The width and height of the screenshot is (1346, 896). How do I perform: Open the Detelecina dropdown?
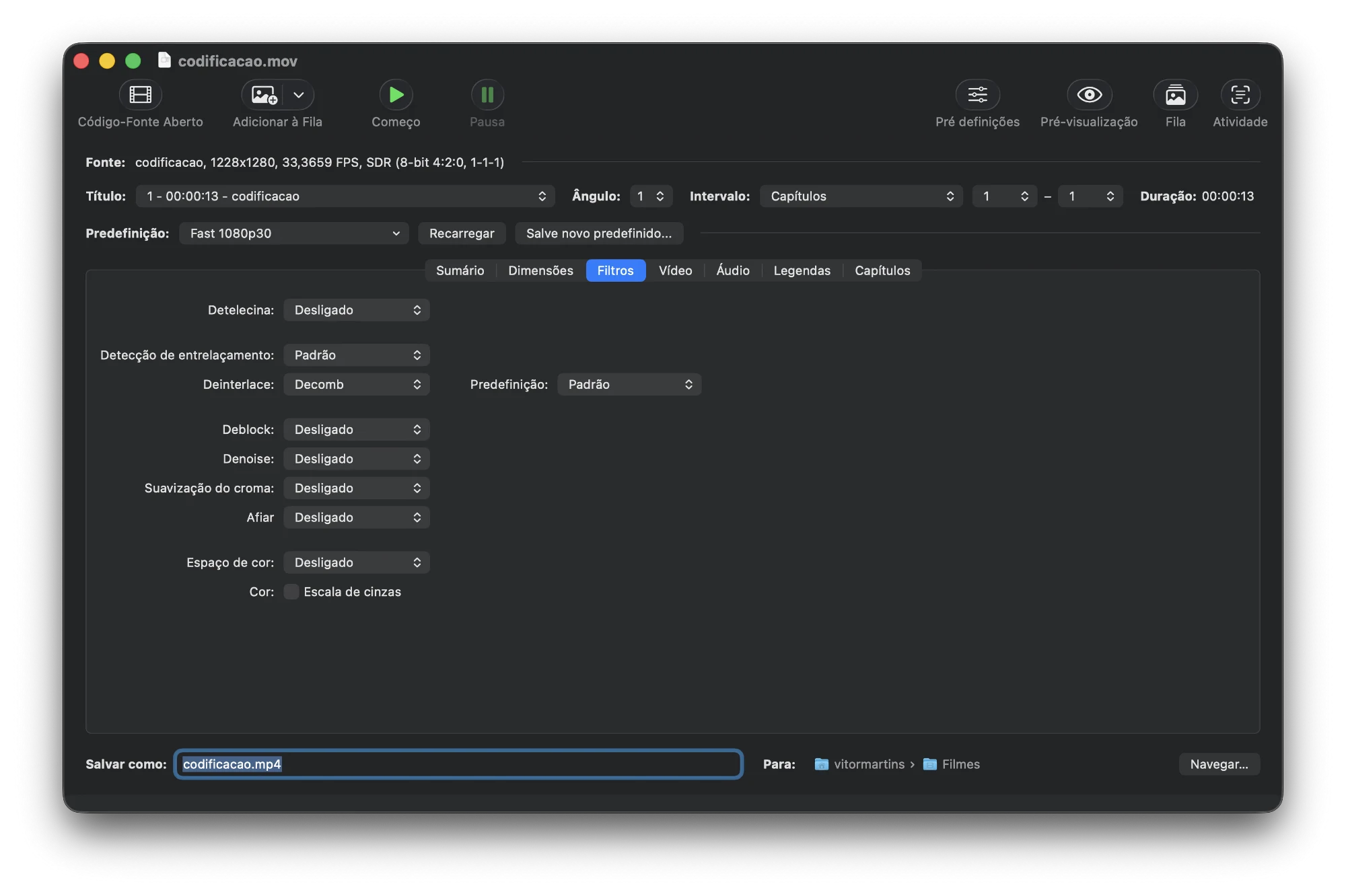tap(357, 310)
